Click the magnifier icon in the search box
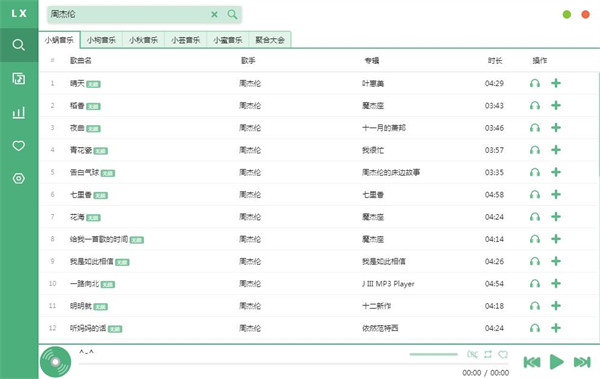600x379 pixels. (232, 15)
